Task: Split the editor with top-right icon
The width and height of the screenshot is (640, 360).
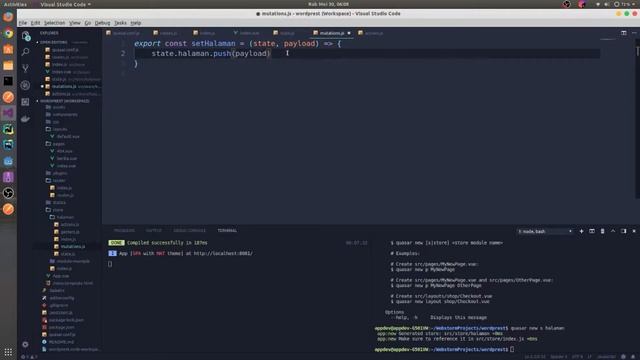Action: coord(624,33)
